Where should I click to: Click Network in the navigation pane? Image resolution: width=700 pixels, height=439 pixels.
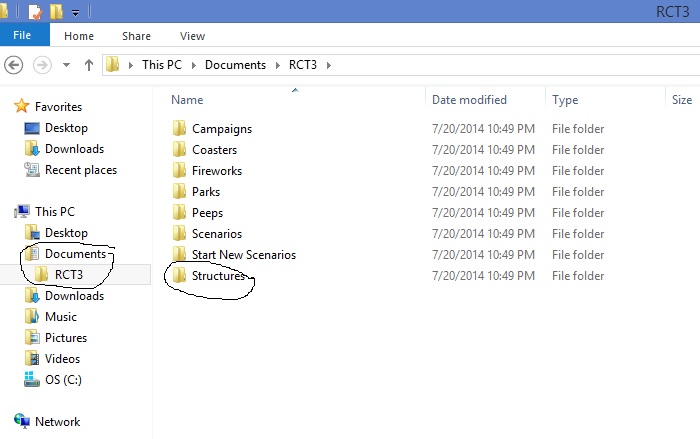[x=57, y=422]
